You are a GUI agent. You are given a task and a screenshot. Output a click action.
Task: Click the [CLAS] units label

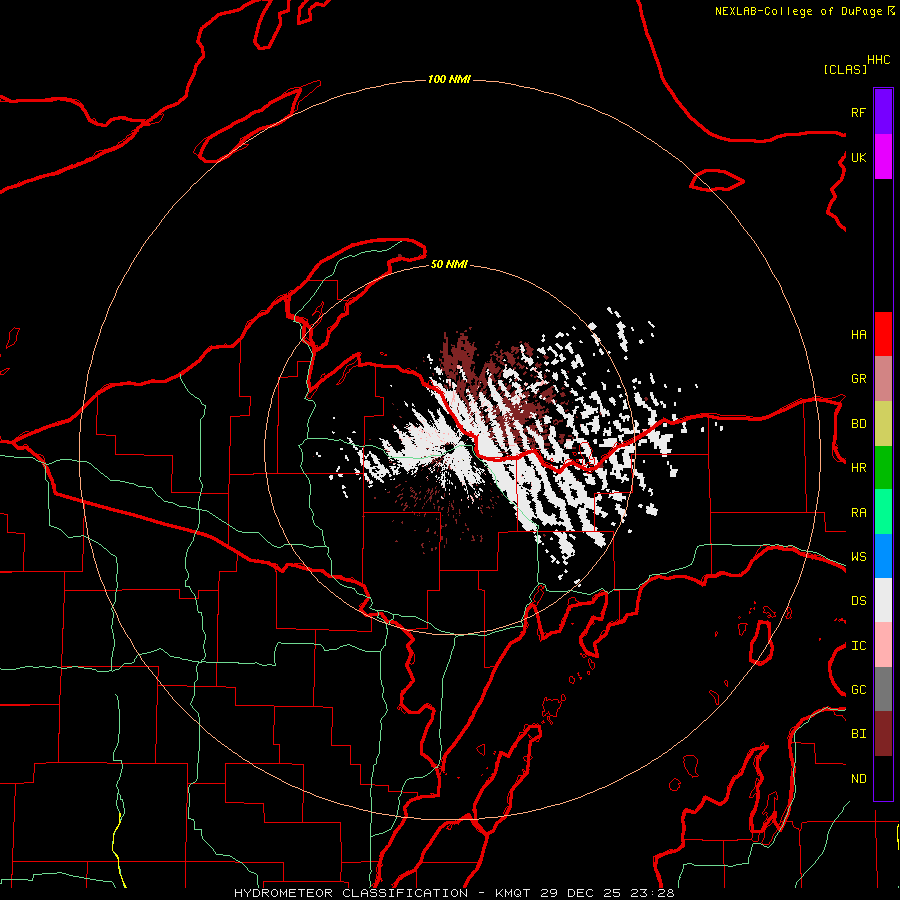pyautogui.click(x=845, y=70)
